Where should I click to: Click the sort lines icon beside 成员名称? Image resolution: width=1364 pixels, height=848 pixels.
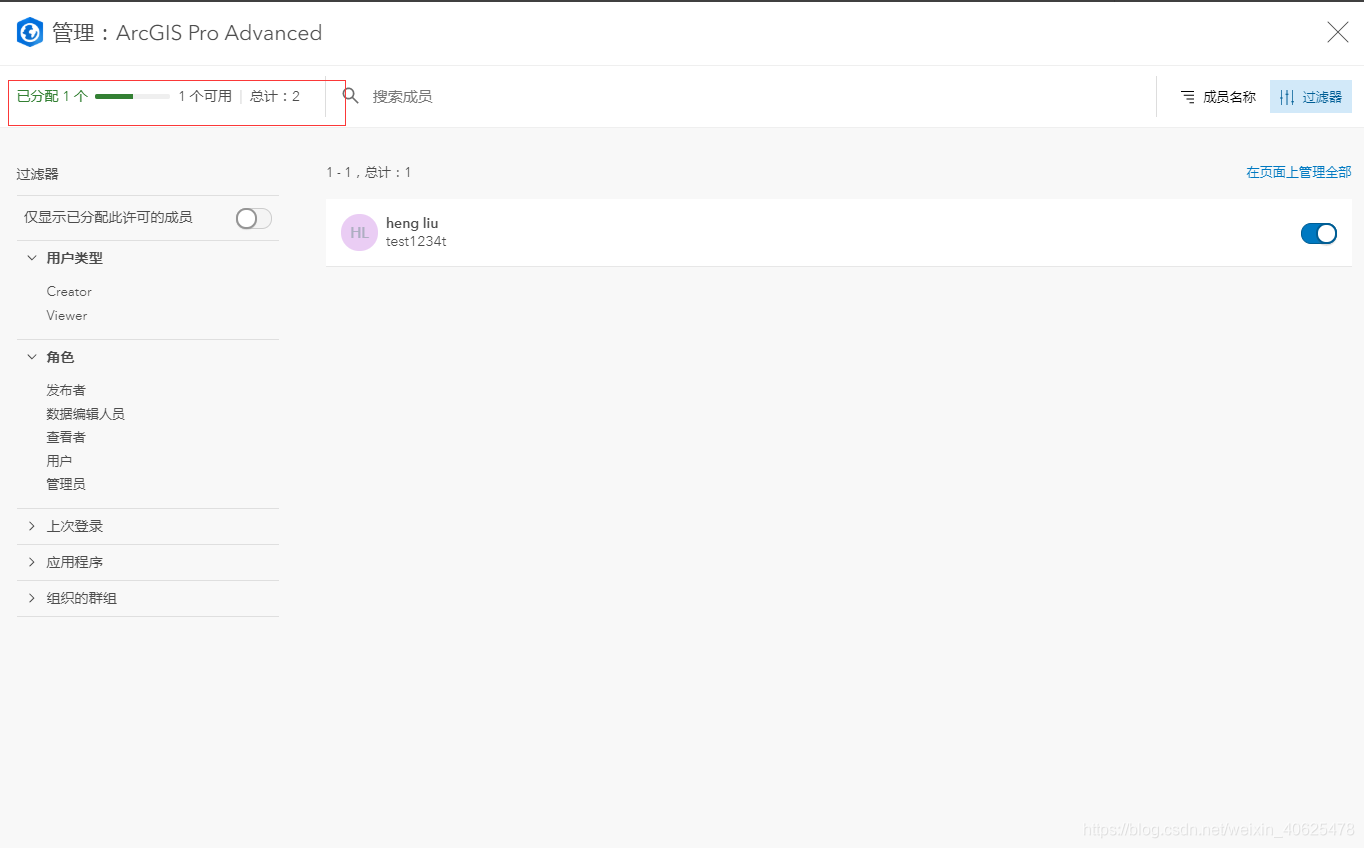tap(1187, 97)
